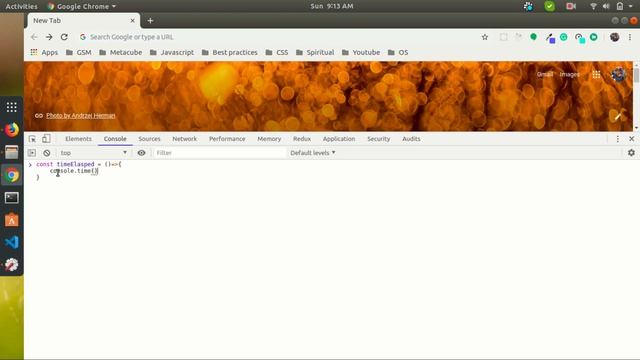Launch Firefox from the dock

click(12, 130)
